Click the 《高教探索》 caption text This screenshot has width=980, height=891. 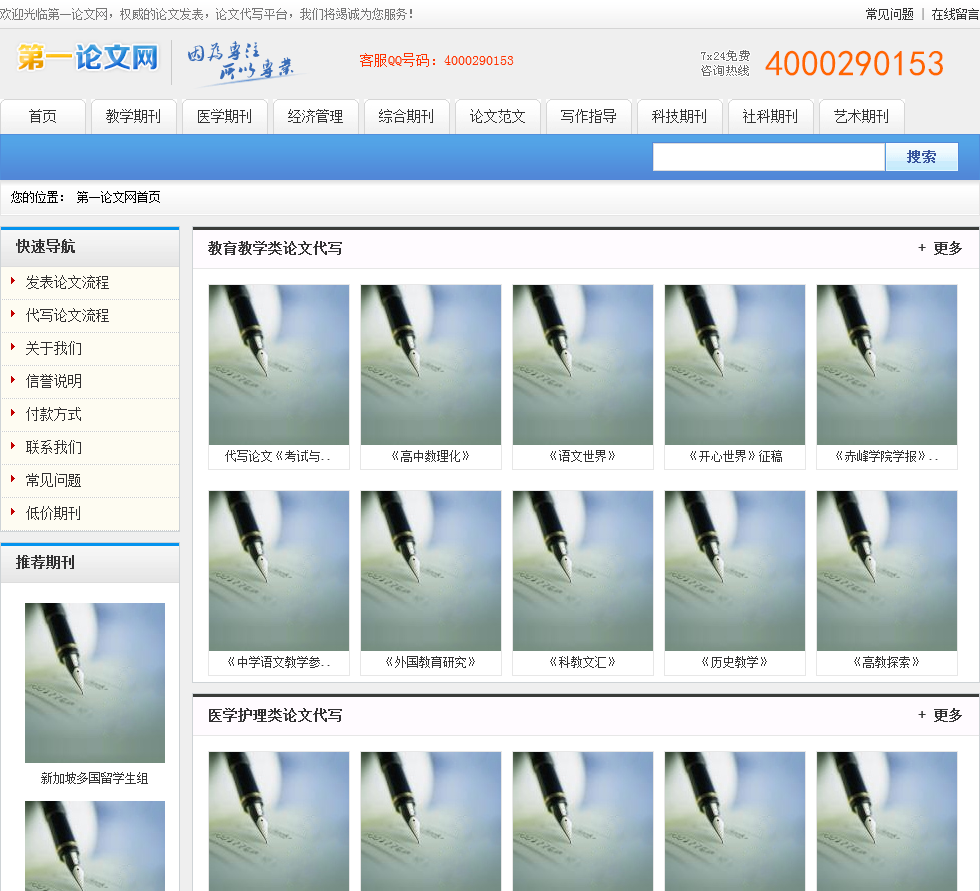click(x=887, y=662)
